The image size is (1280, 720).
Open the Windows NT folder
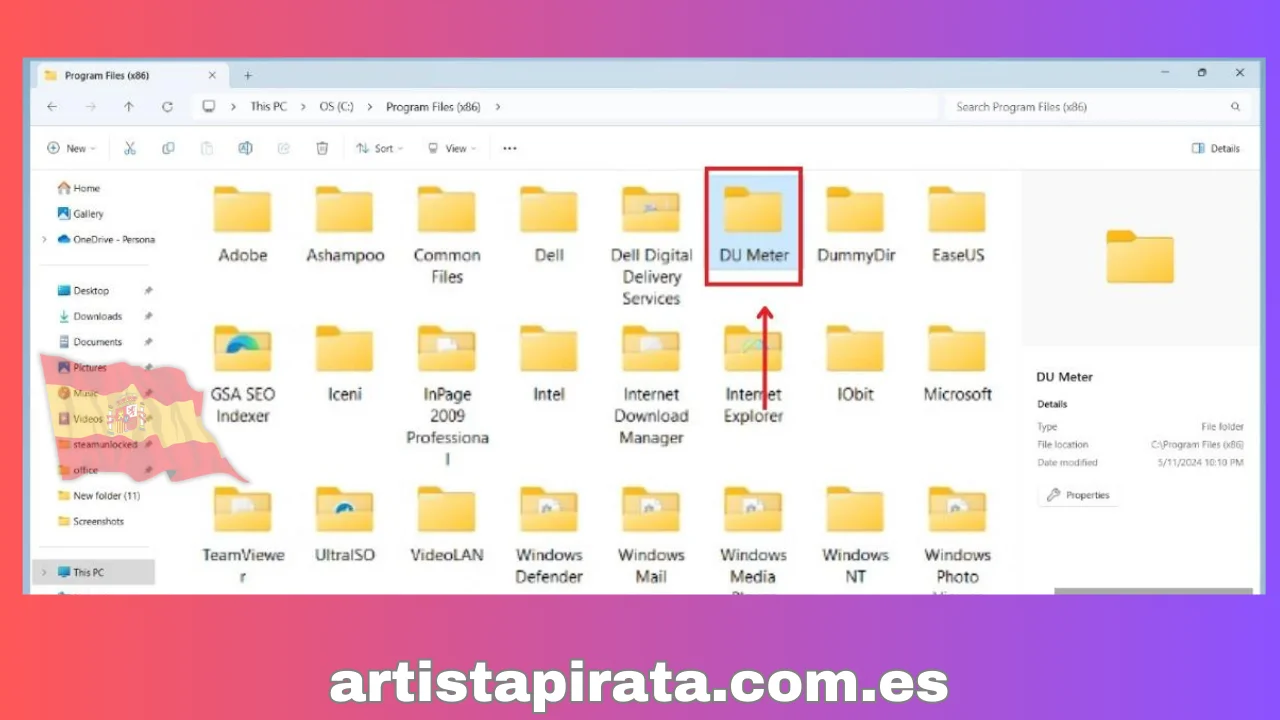856,535
